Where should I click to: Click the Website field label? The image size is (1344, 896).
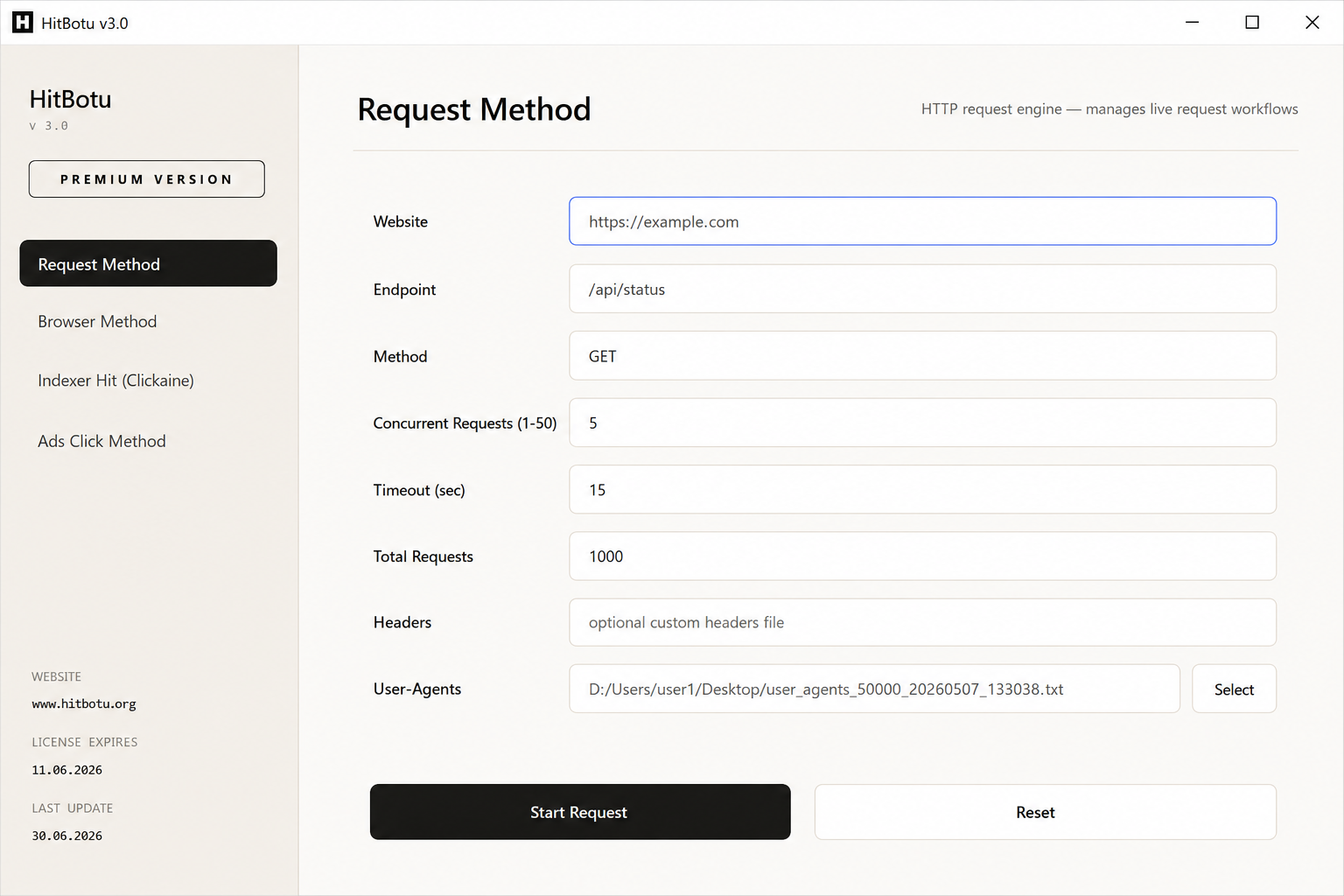pos(401,221)
